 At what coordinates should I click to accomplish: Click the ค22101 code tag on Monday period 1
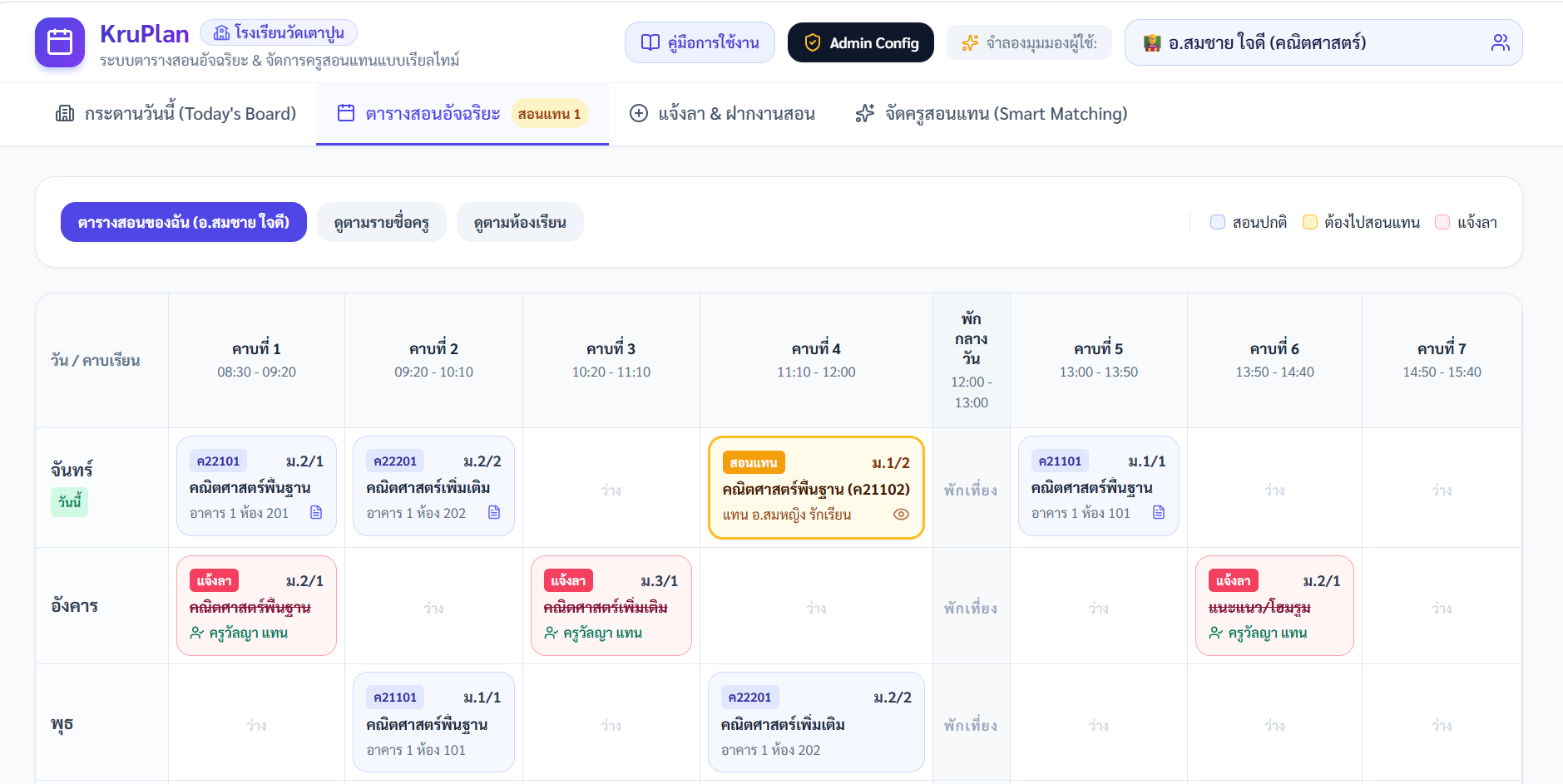(x=218, y=461)
